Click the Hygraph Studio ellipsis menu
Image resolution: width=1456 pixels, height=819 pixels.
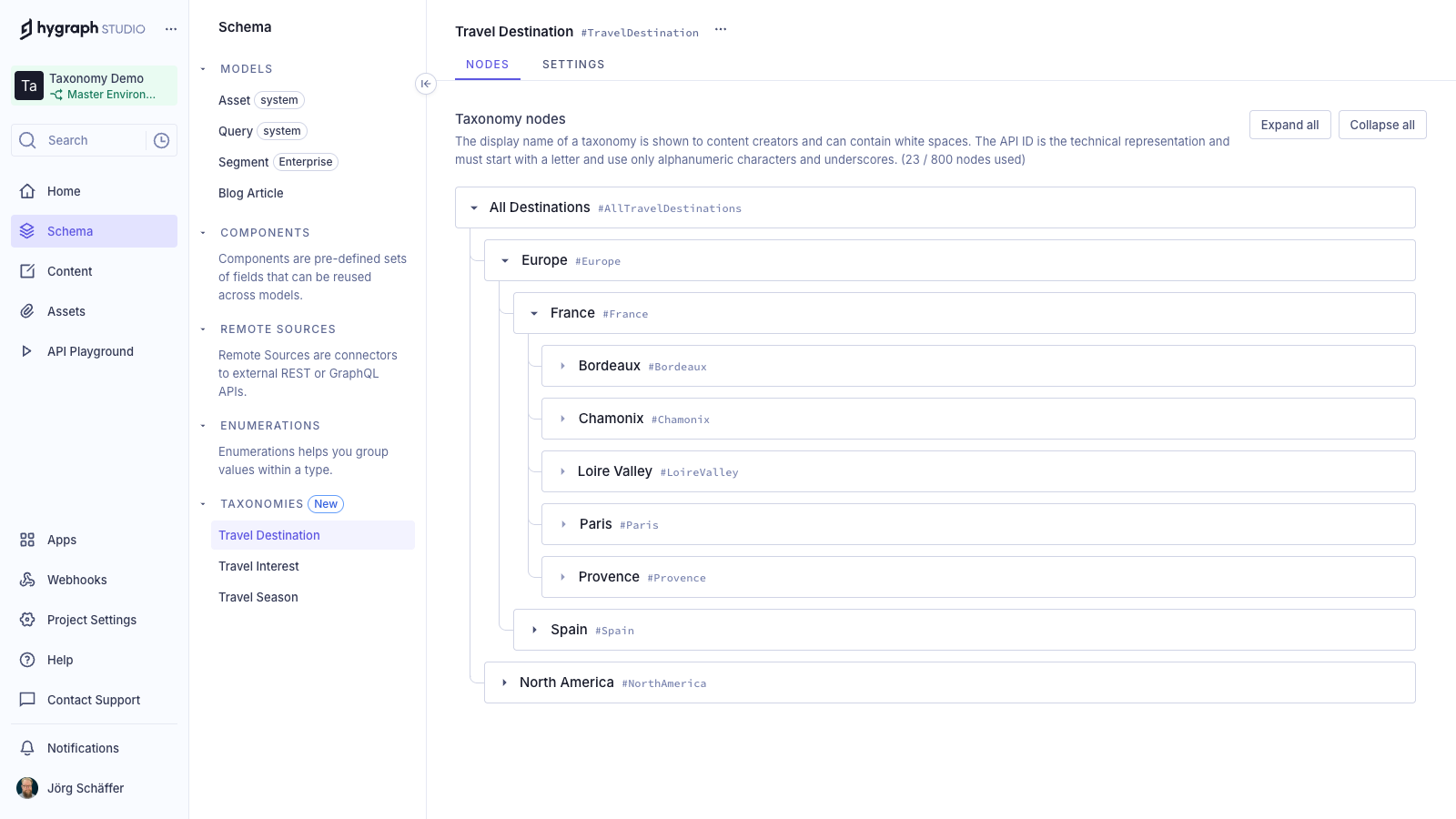[x=171, y=29]
